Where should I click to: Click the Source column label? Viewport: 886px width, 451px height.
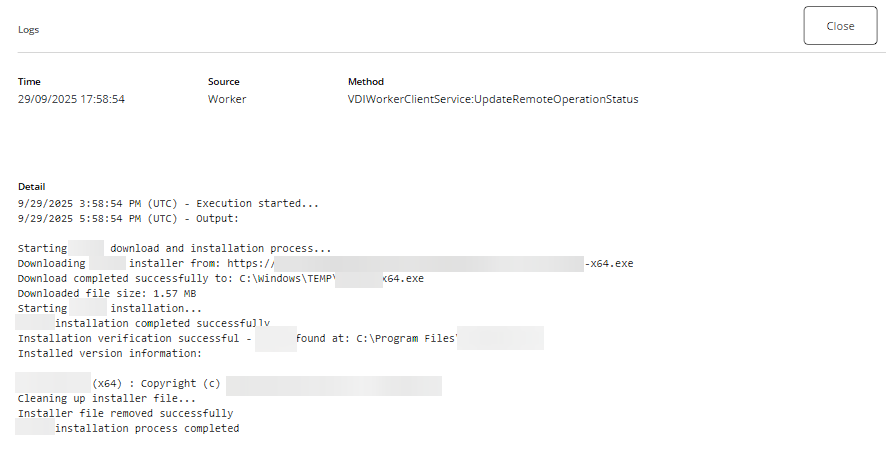(223, 82)
